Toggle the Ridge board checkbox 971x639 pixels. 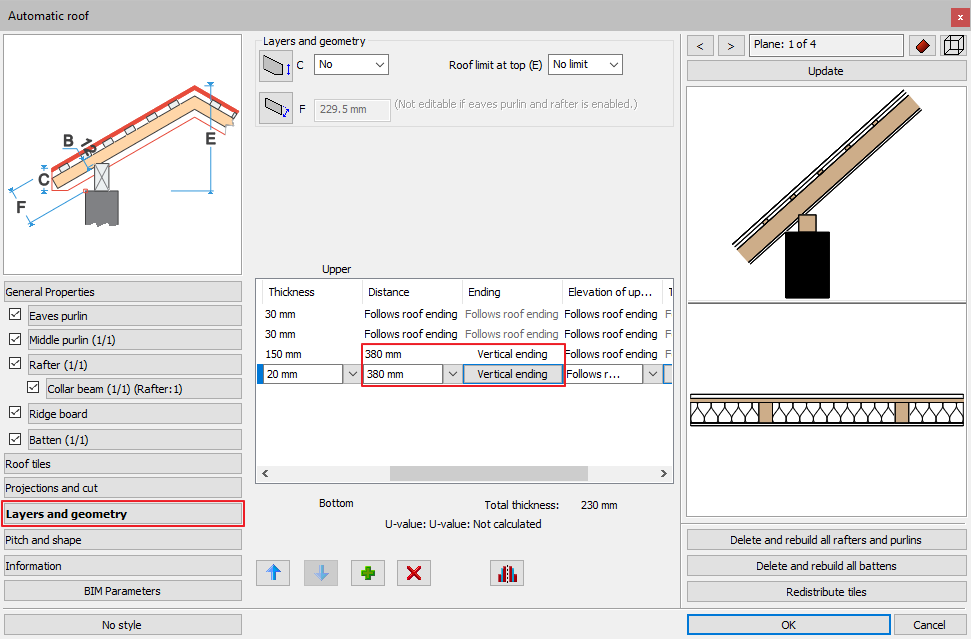[15, 413]
